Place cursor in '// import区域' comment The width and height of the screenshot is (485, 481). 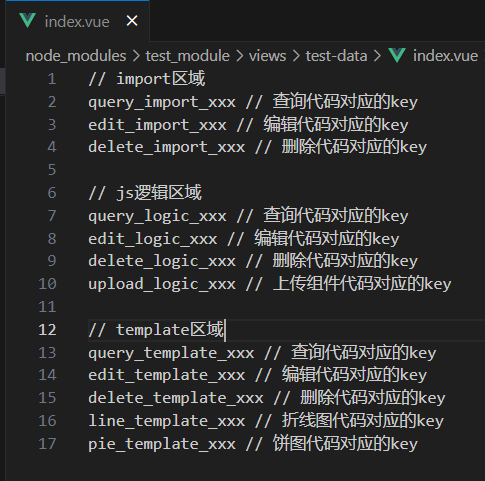click(x=147, y=79)
